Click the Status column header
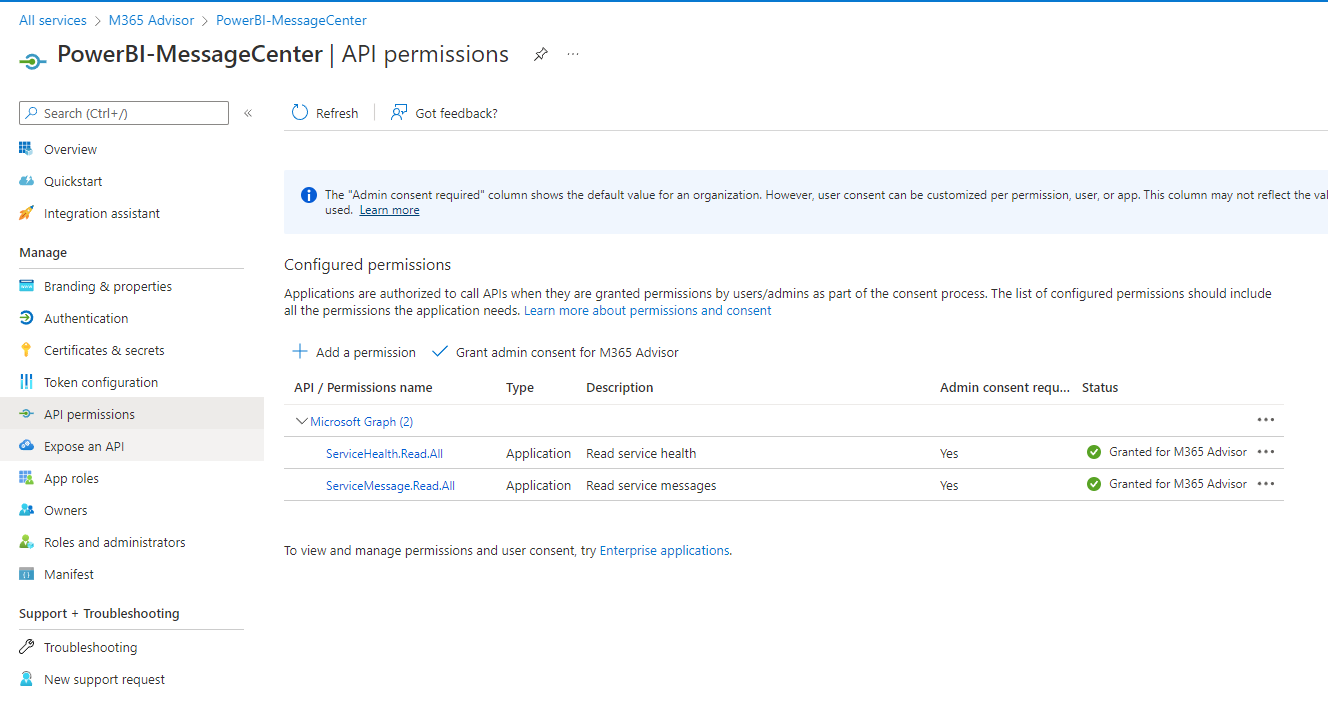Image resolution: width=1328 pixels, height=701 pixels. 1100,387
